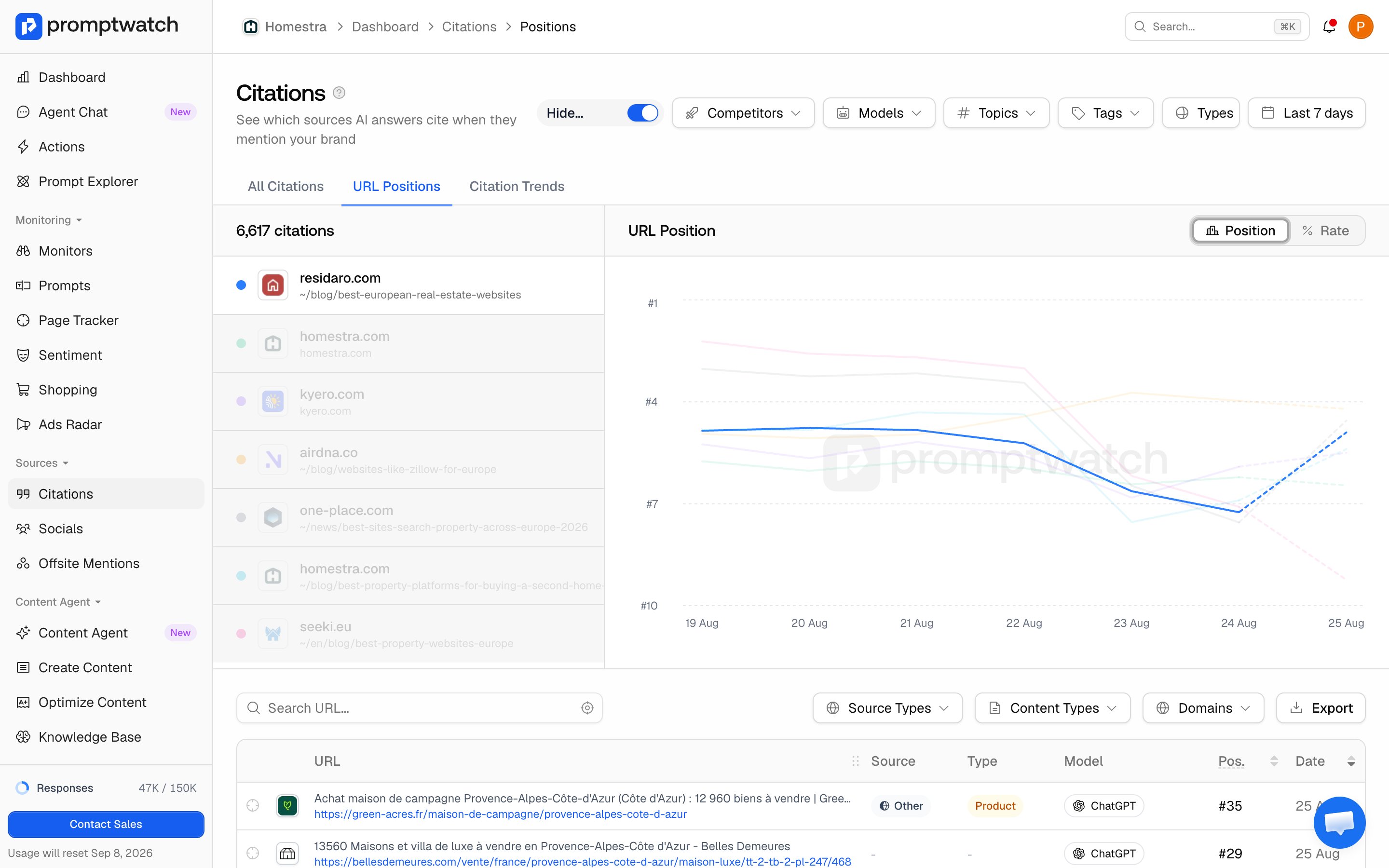Focus the Search URL input
The width and height of the screenshot is (1389, 868).
click(x=419, y=708)
